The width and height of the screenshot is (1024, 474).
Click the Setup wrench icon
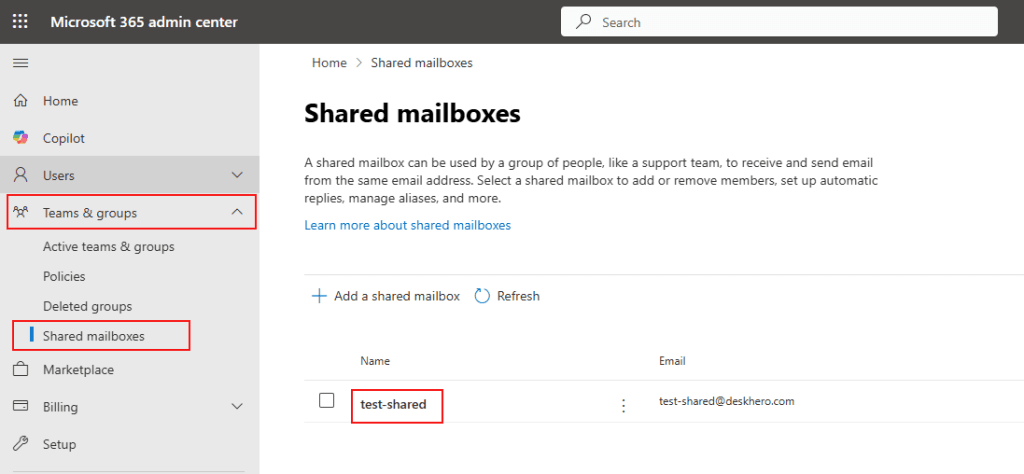[20, 444]
